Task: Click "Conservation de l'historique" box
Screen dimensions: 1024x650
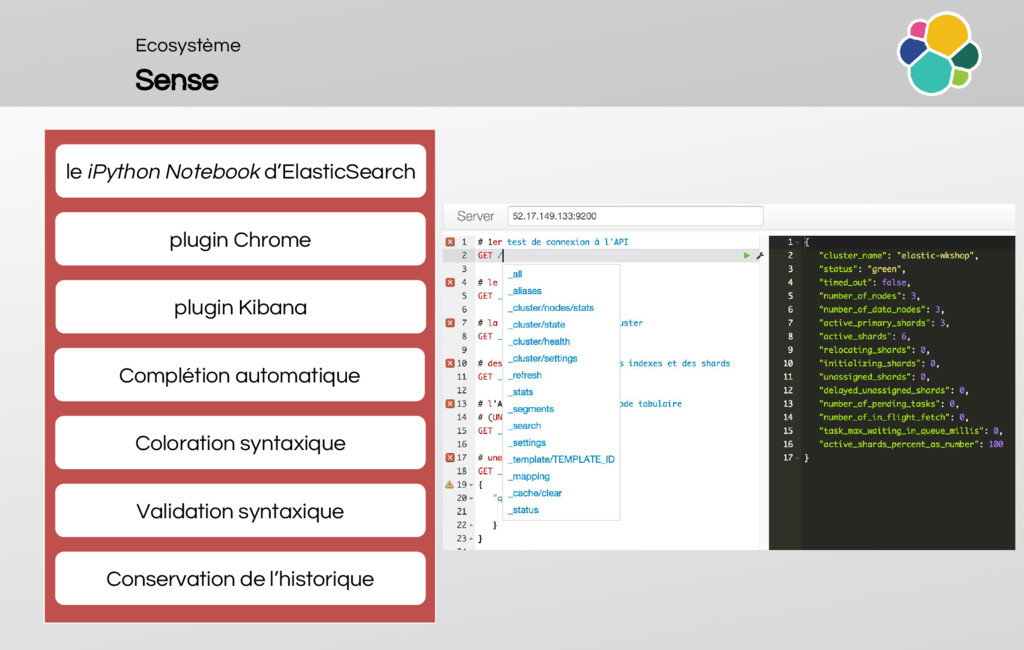Action: point(240,579)
